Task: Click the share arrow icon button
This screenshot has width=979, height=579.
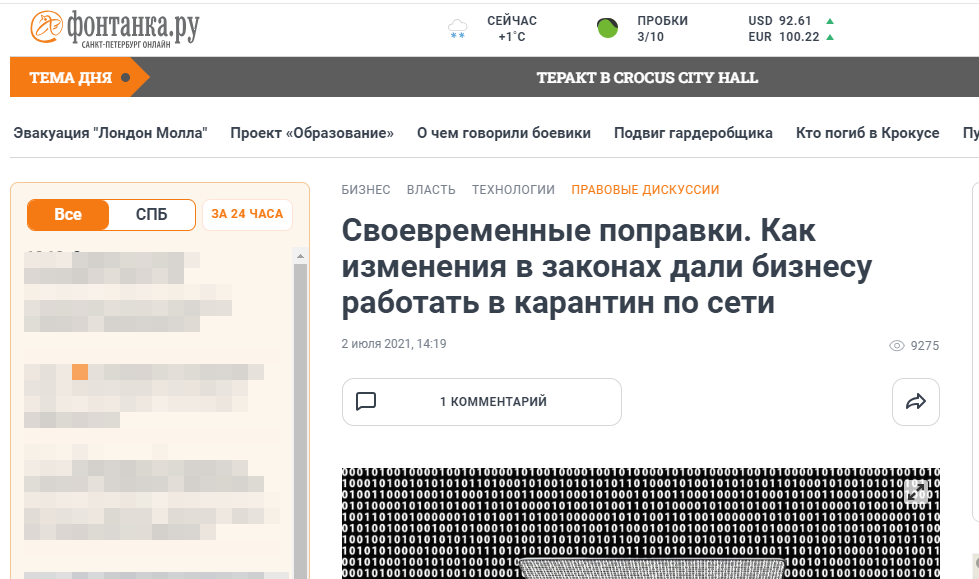Action: pos(916,402)
